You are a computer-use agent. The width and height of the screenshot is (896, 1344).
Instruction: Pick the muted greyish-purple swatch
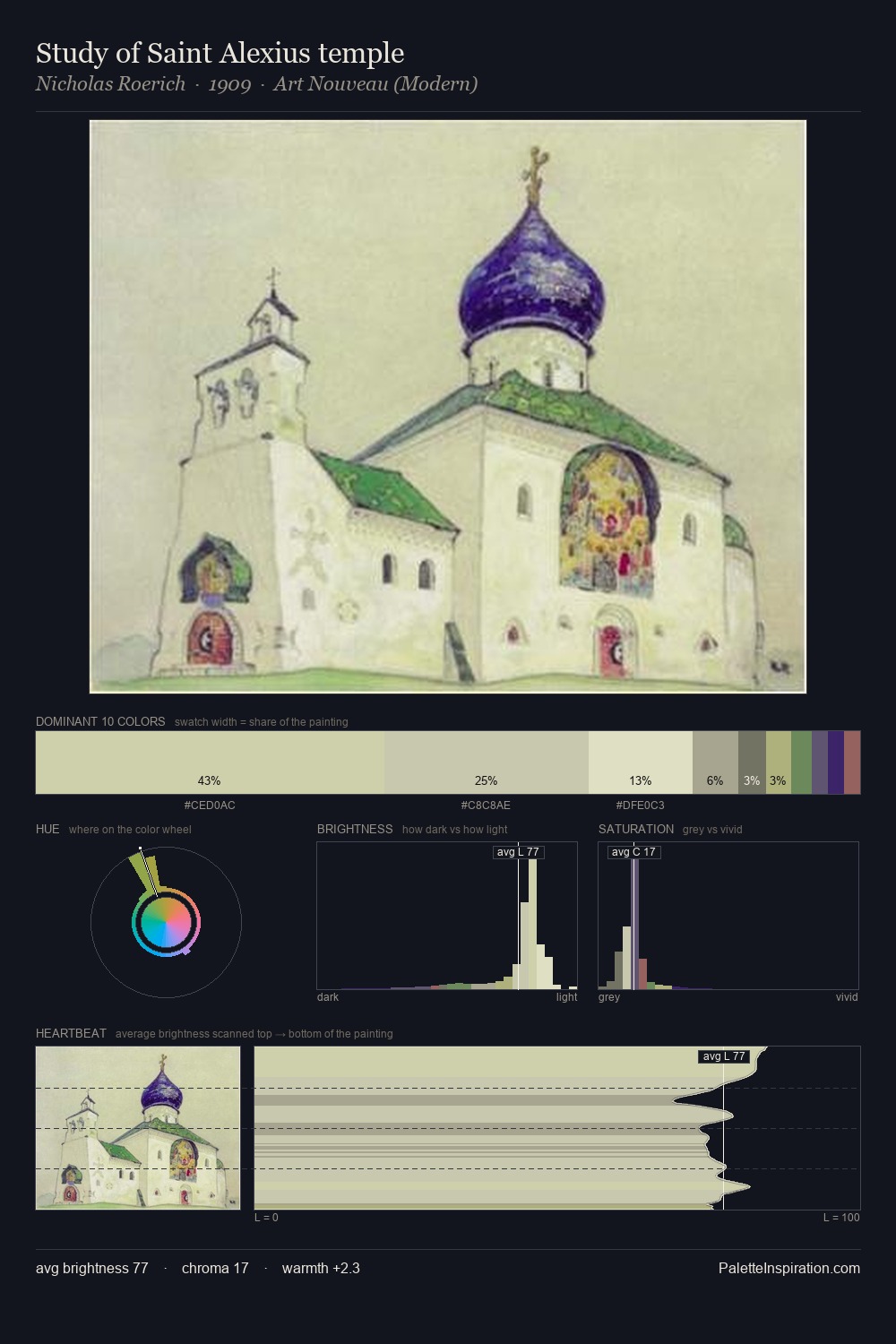820,762
